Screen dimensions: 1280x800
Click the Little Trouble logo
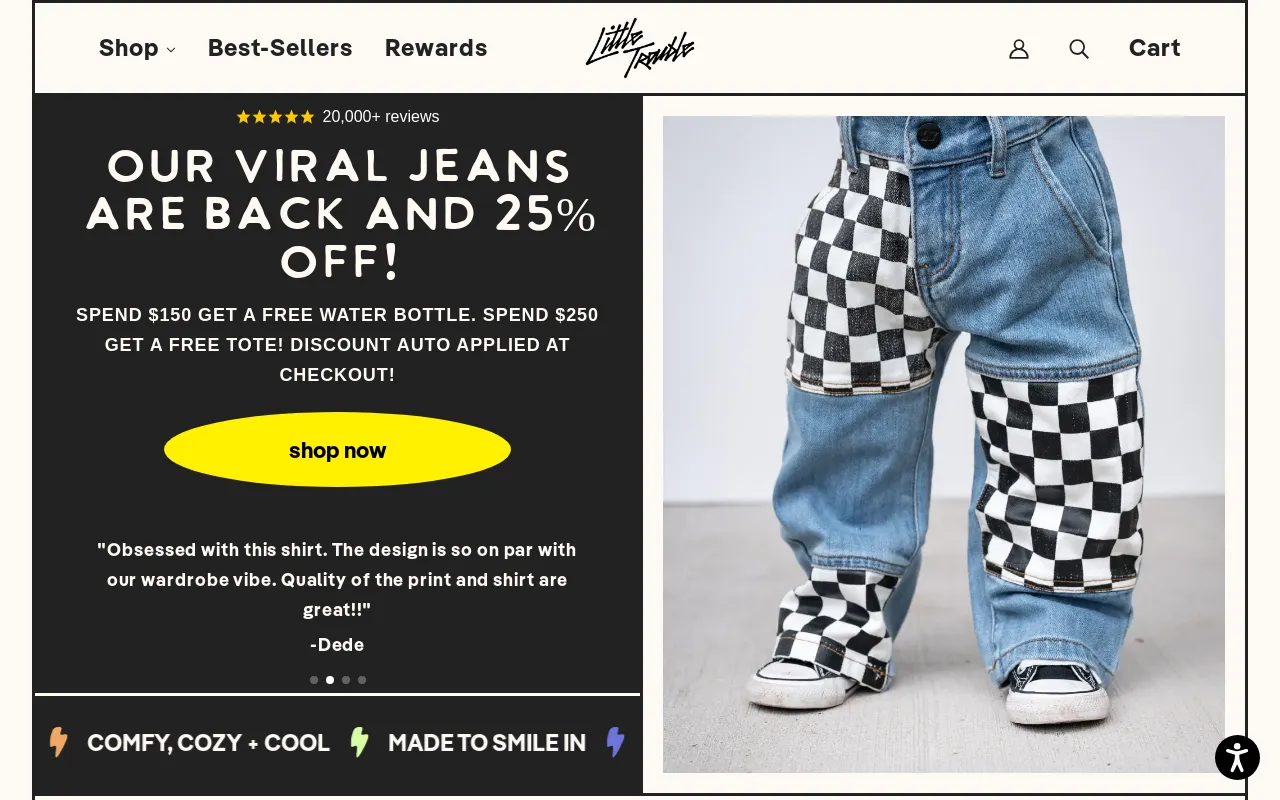(x=640, y=48)
